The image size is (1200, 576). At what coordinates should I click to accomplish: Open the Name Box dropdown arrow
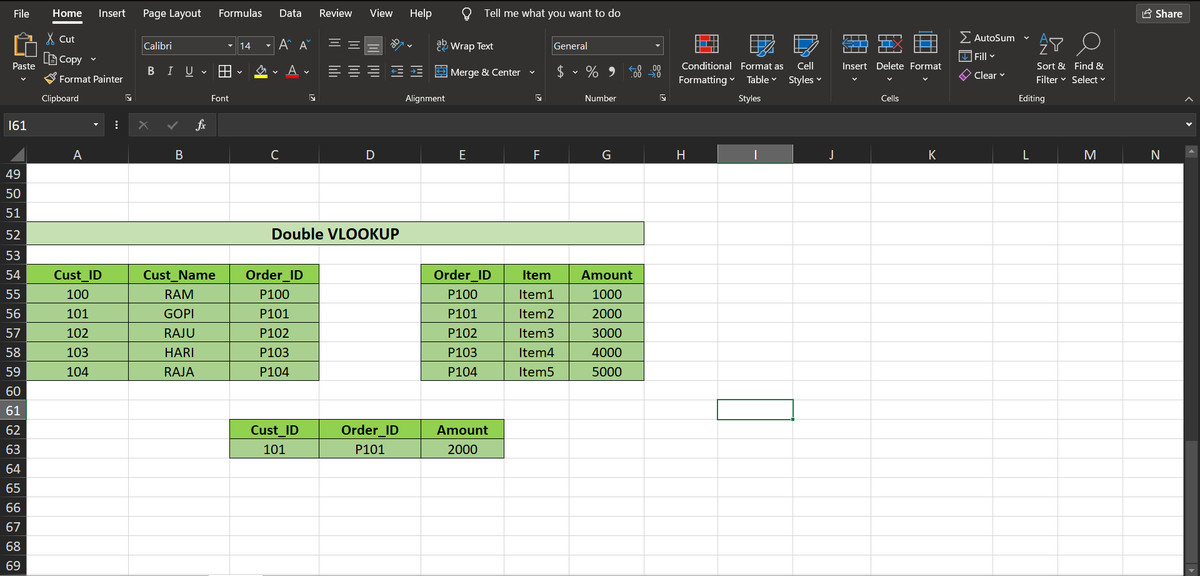96,126
